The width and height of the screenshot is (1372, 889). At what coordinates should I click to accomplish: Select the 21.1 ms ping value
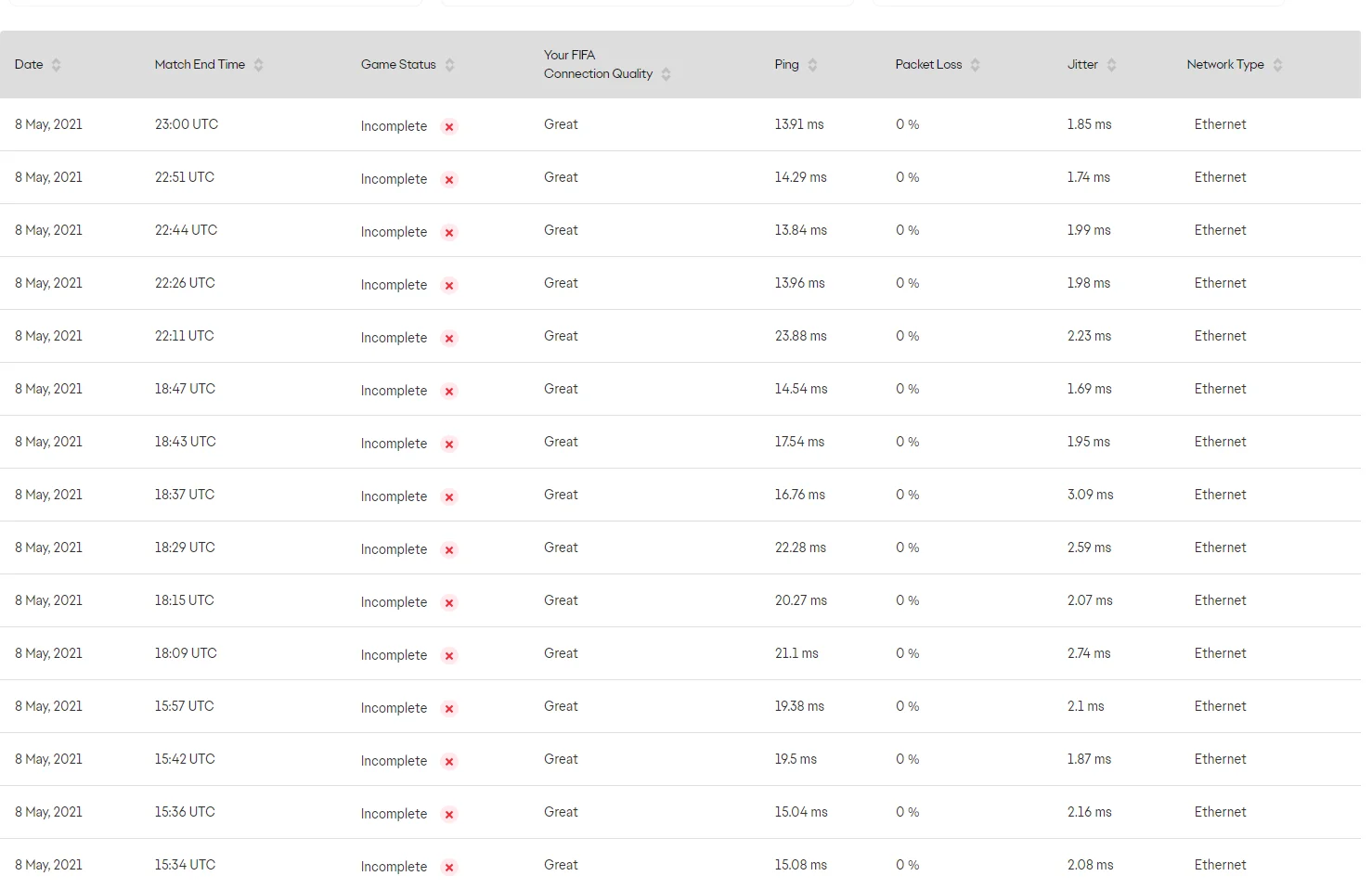point(796,653)
